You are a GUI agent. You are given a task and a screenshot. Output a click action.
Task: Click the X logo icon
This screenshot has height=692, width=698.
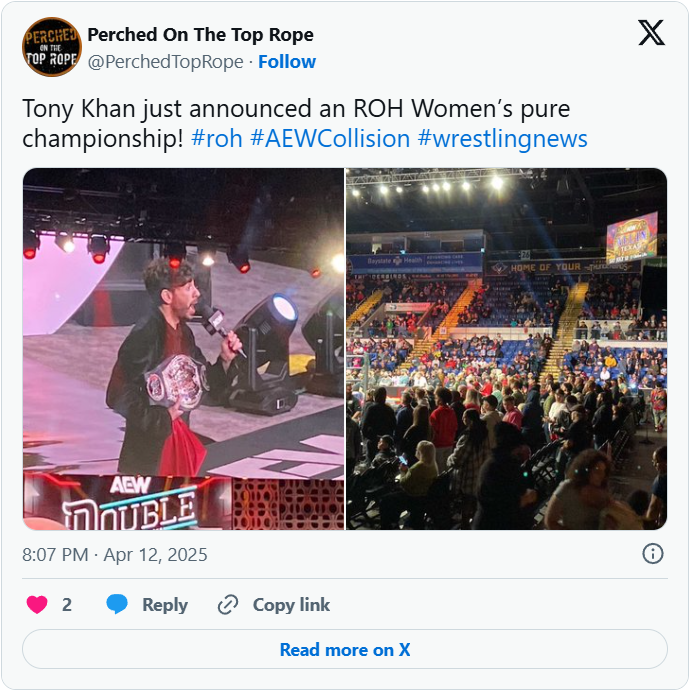652,32
